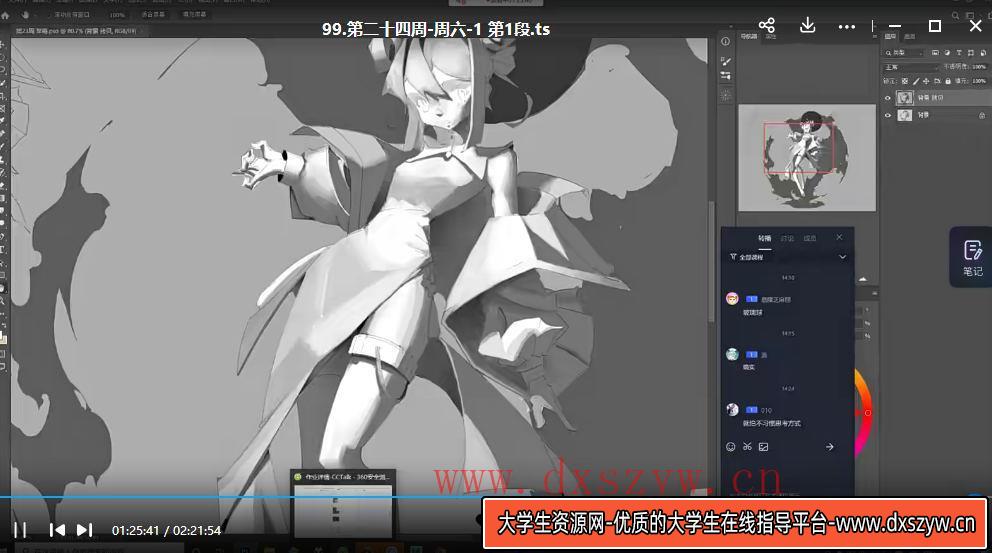Click prevent artboard auto-nesting lock icon
The height and width of the screenshot is (553, 992).
point(937,81)
